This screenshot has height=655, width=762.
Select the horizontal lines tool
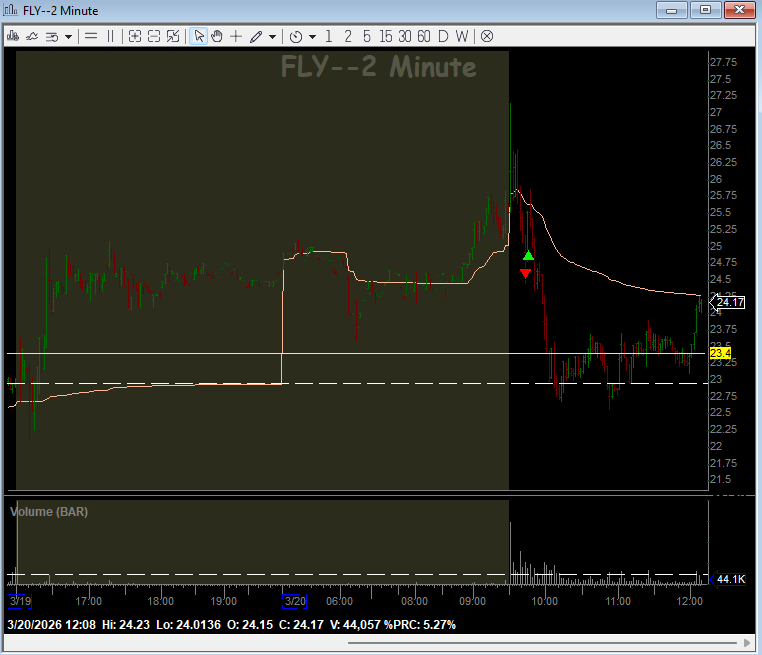click(x=91, y=36)
